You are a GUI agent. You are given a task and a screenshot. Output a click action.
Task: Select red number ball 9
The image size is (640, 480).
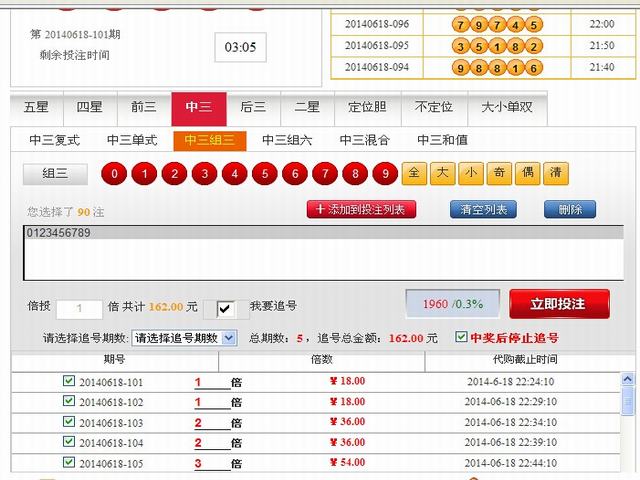click(x=385, y=173)
